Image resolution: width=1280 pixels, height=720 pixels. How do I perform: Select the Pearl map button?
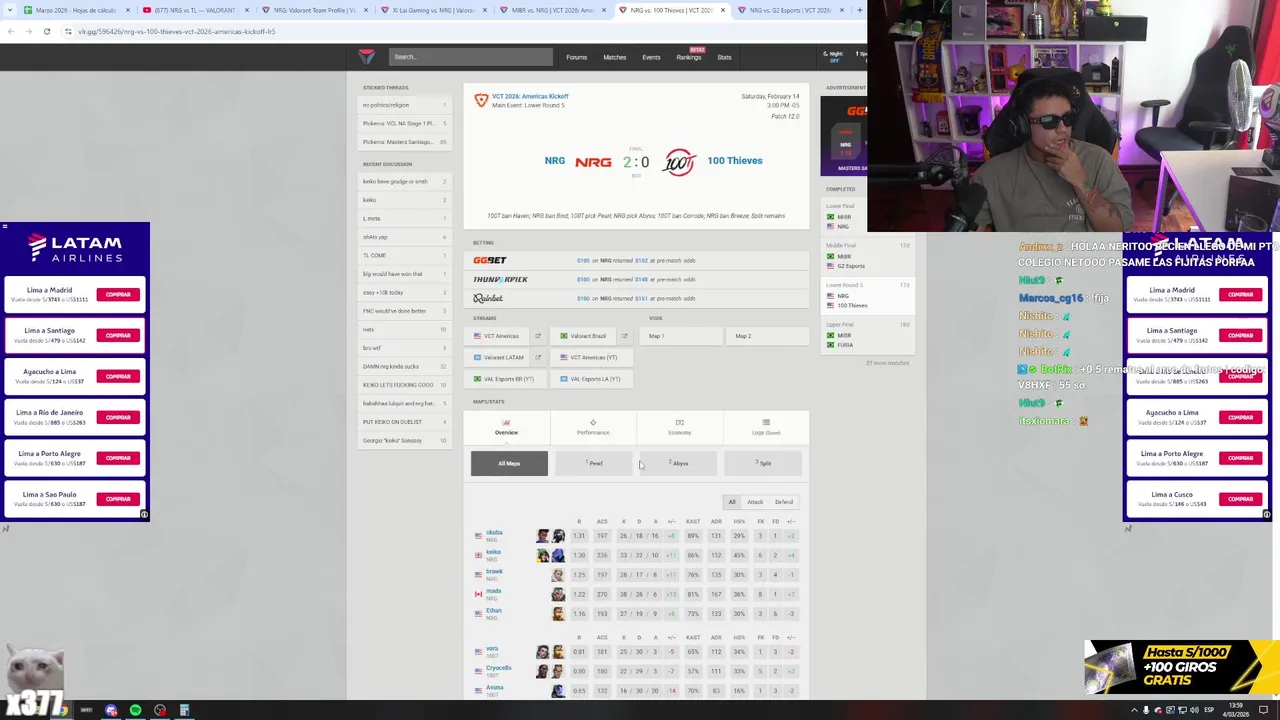click(x=594, y=463)
